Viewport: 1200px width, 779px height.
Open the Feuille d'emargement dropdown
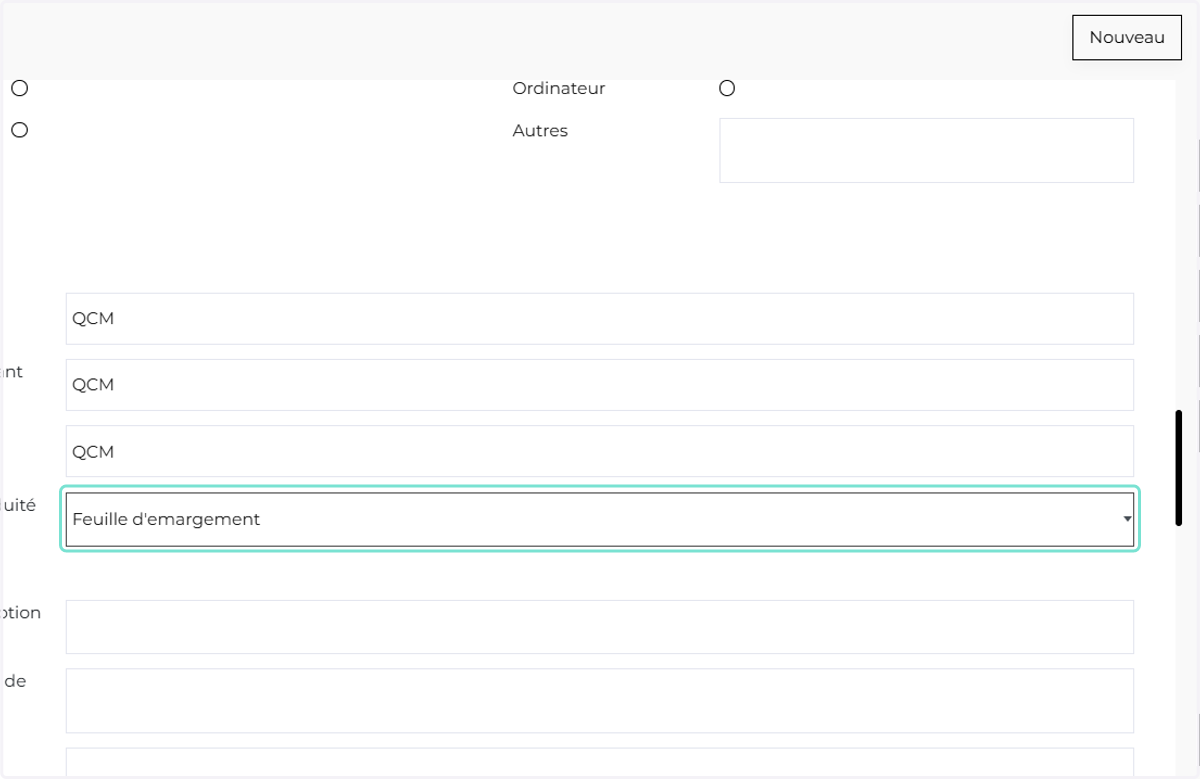600,519
